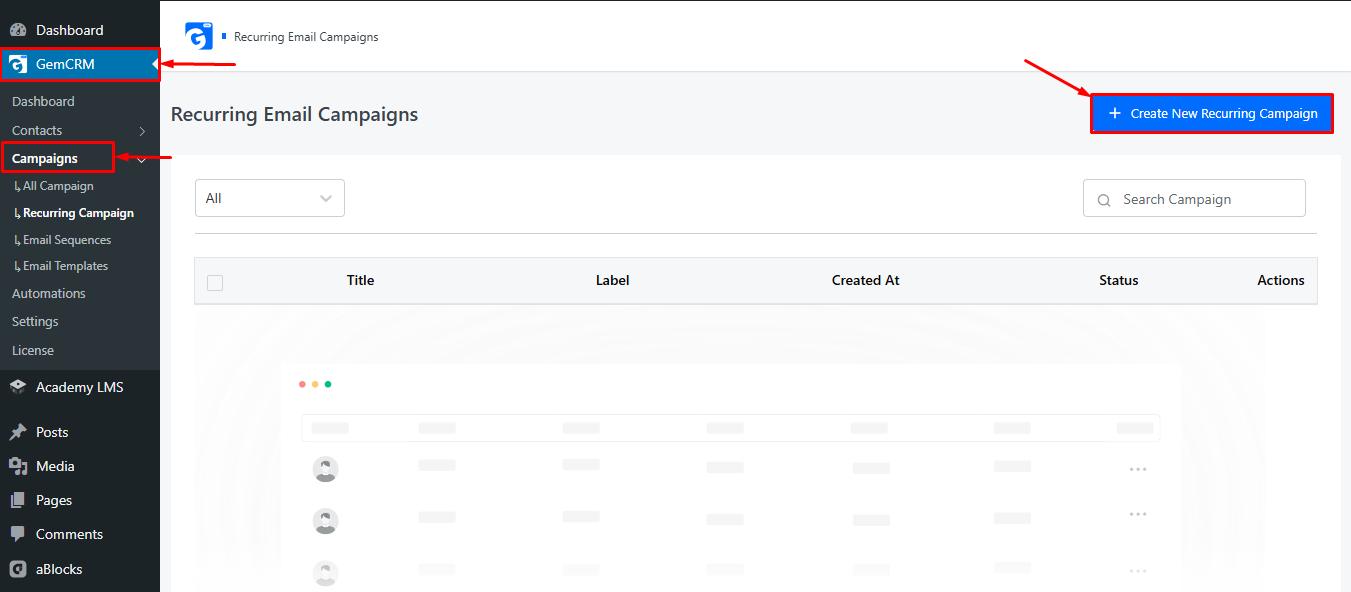This screenshot has width=1351, height=592.
Task: Click the aBlocks plugin icon
Action: (x=18, y=569)
